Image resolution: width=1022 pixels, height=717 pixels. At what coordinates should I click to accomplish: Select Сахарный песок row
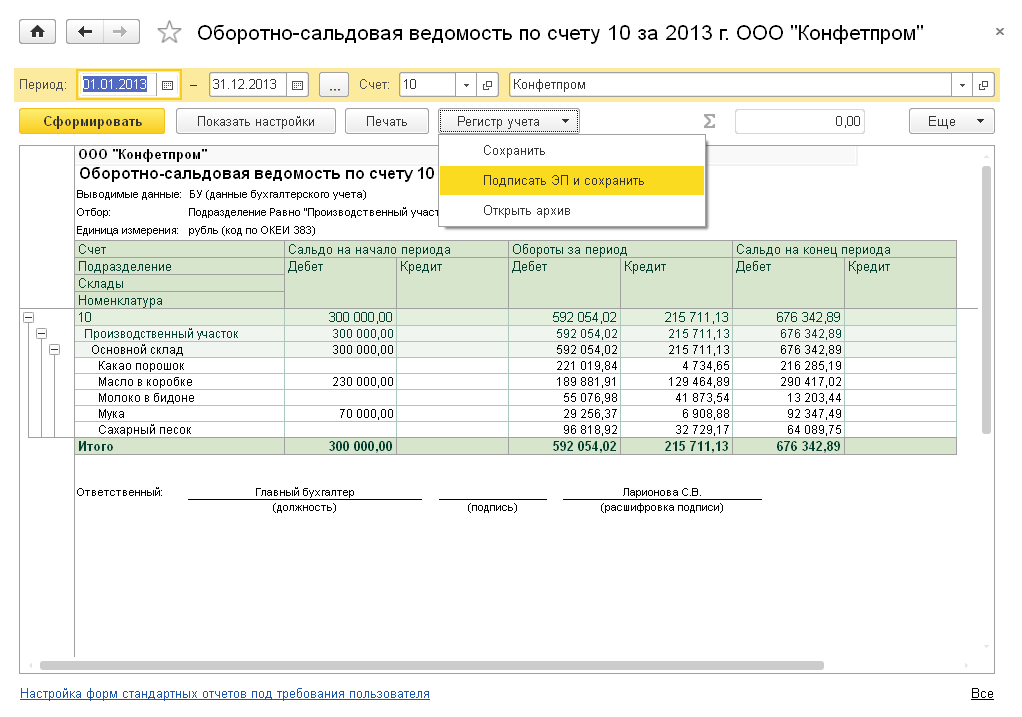pyautogui.click(x=516, y=430)
